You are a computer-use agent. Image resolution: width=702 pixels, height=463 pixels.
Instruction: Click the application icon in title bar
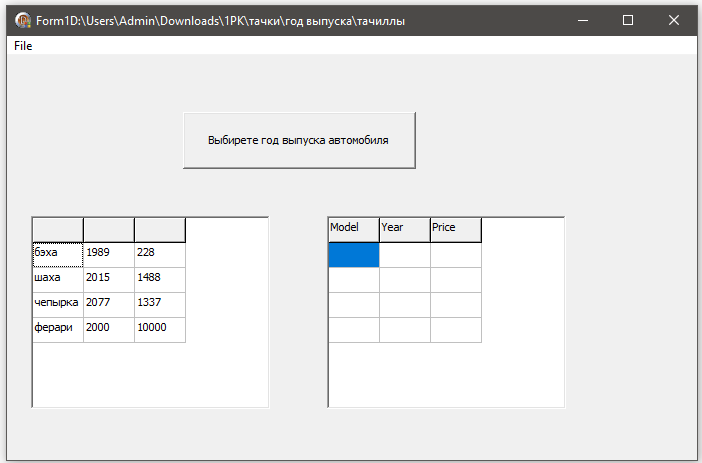point(22,20)
